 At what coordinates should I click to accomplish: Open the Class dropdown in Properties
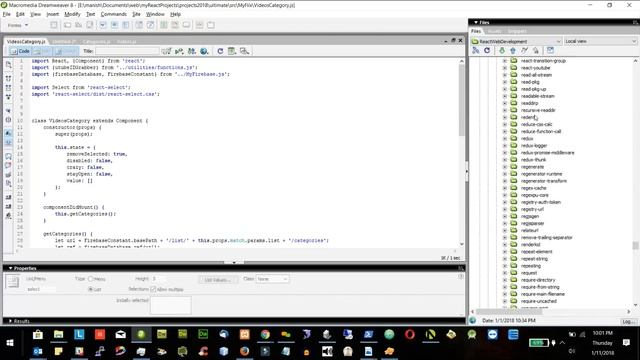click(x=272, y=279)
